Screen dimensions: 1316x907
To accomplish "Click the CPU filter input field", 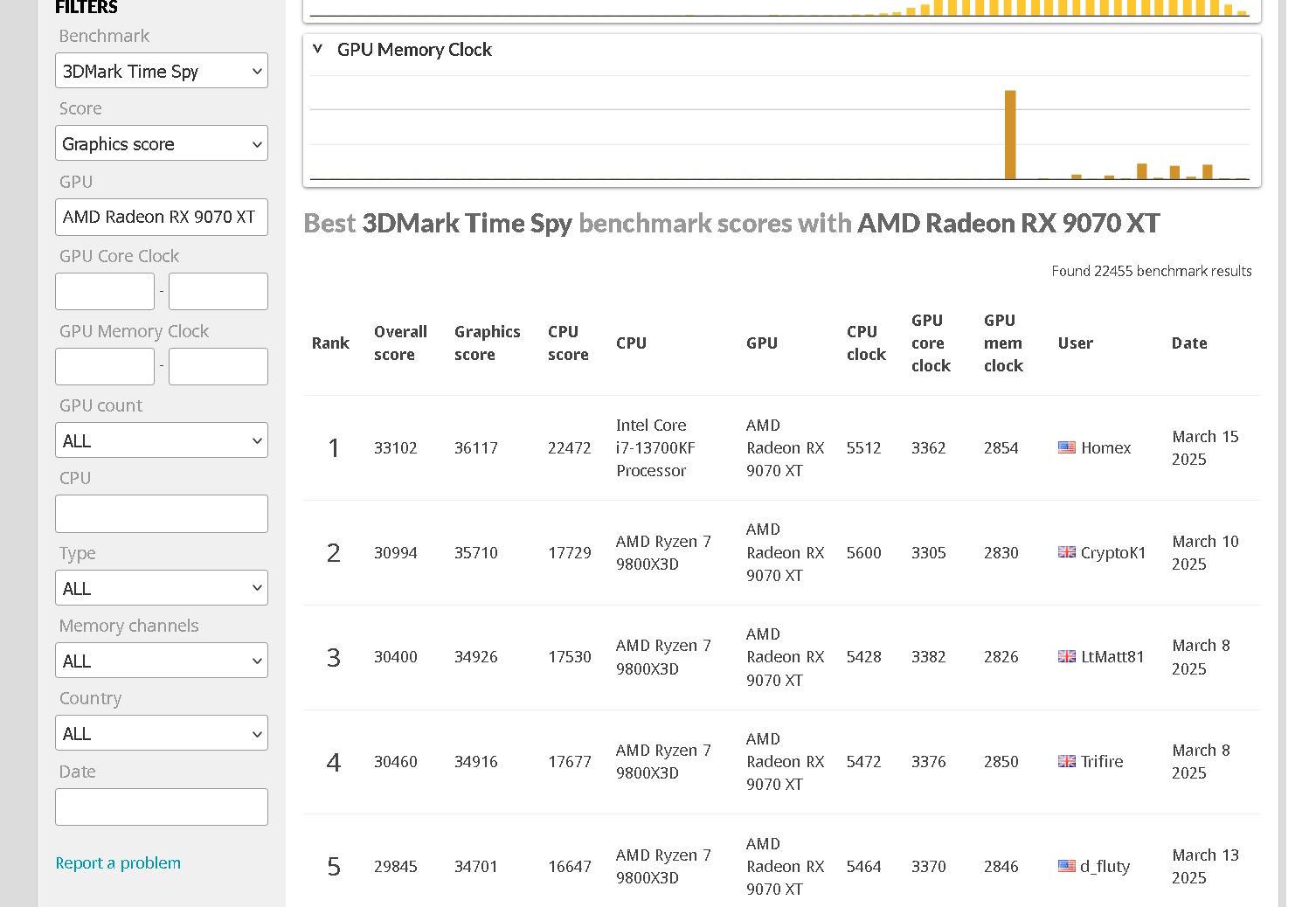I will (x=162, y=514).
